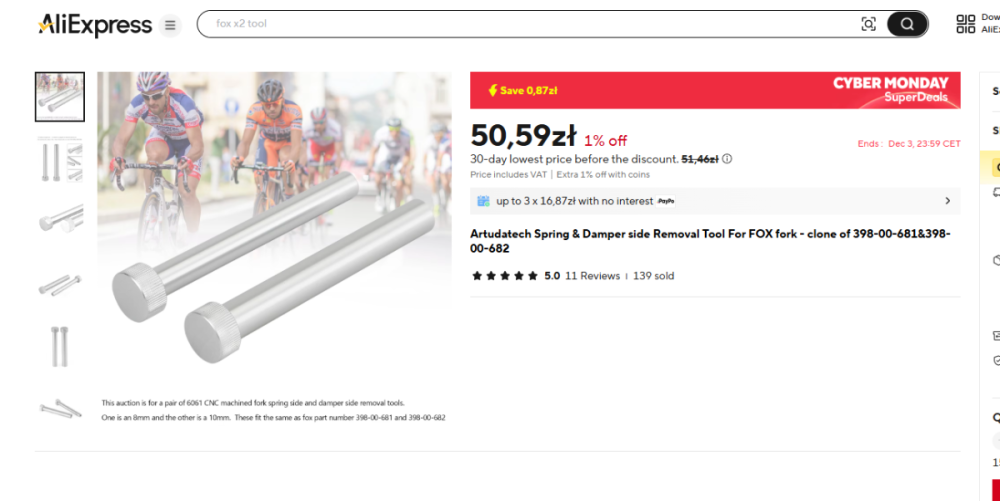The height and width of the screenshot is (501, 1000).
Task: Click the five-star rating icons
Action: tap(505, 276)
